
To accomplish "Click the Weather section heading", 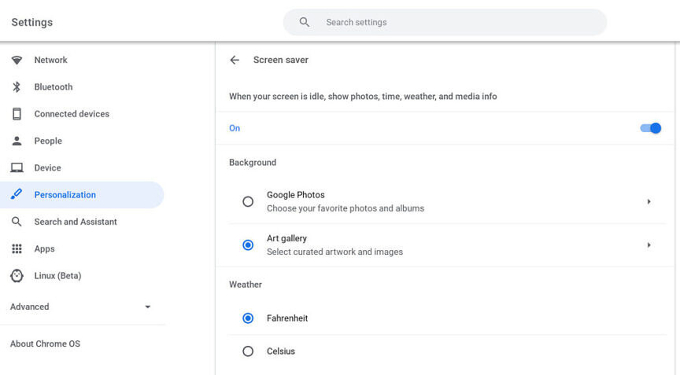I will [x=245, y=284].
